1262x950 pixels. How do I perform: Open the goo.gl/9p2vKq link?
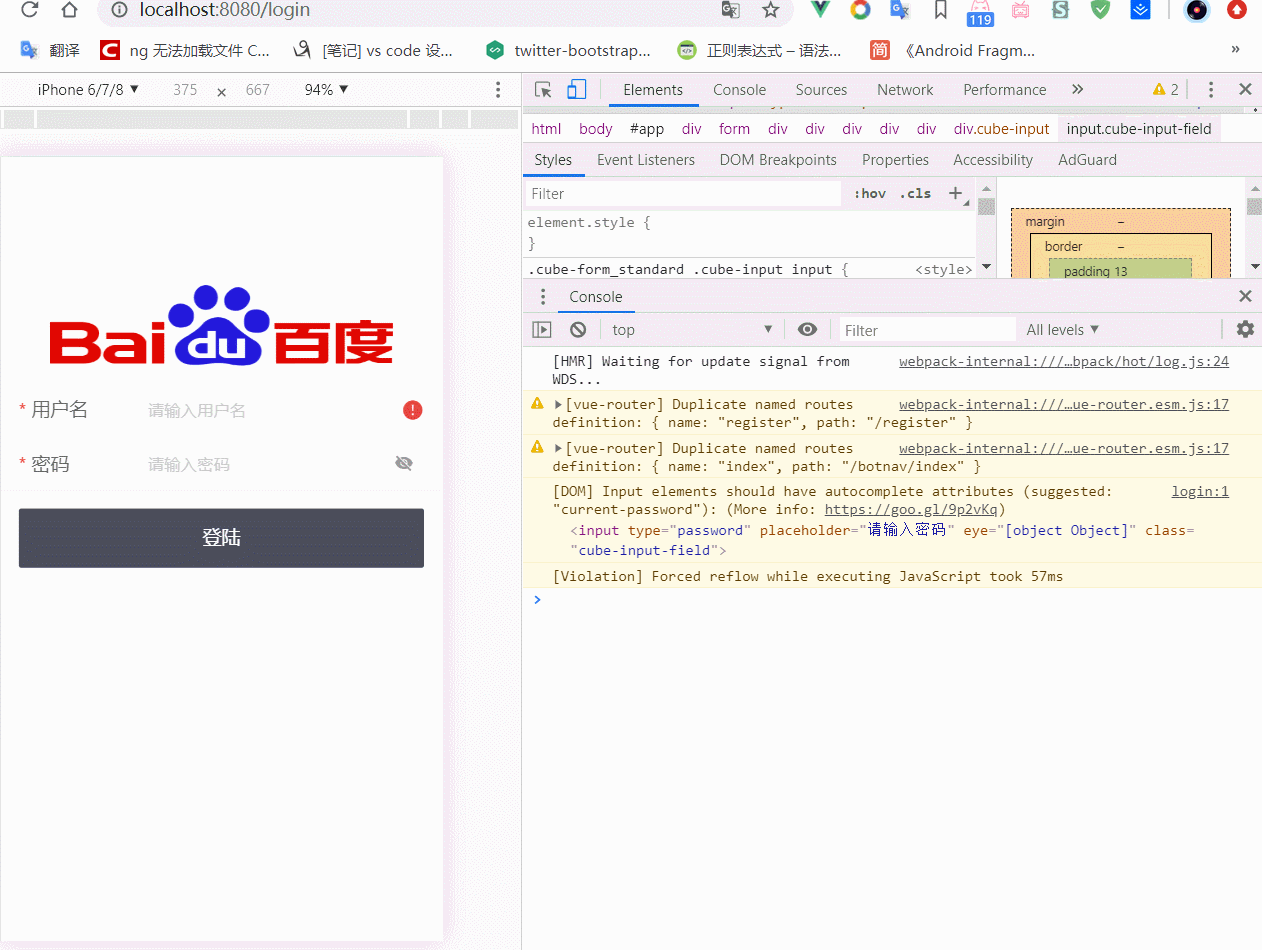[x=910, y=509]
